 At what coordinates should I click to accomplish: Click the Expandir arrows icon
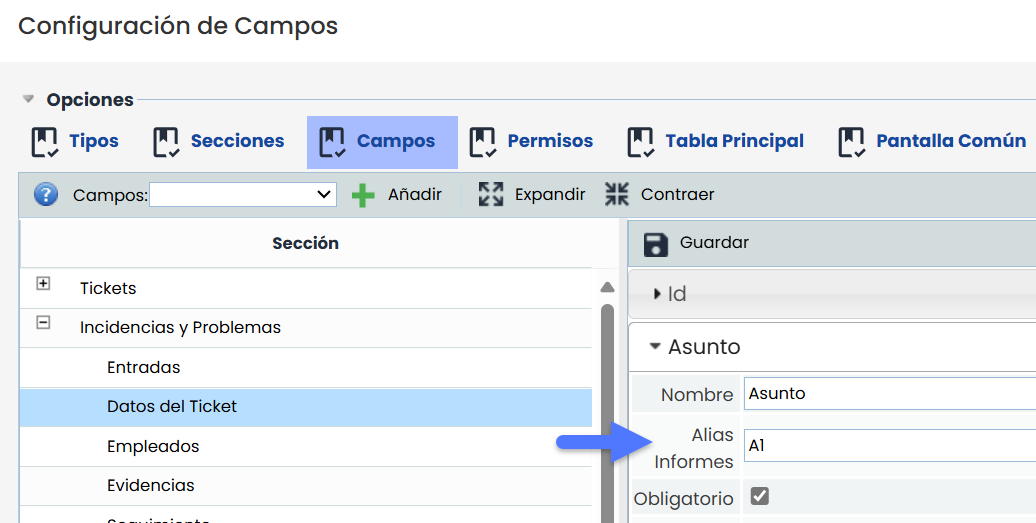tap(491, 194)
